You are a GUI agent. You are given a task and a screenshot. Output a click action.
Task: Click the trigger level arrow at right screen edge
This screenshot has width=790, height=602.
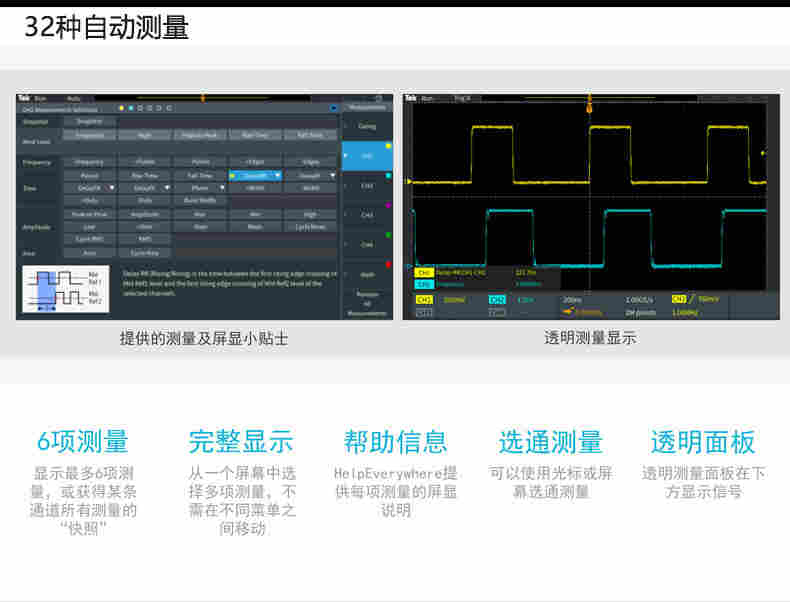tap(764, 153)
